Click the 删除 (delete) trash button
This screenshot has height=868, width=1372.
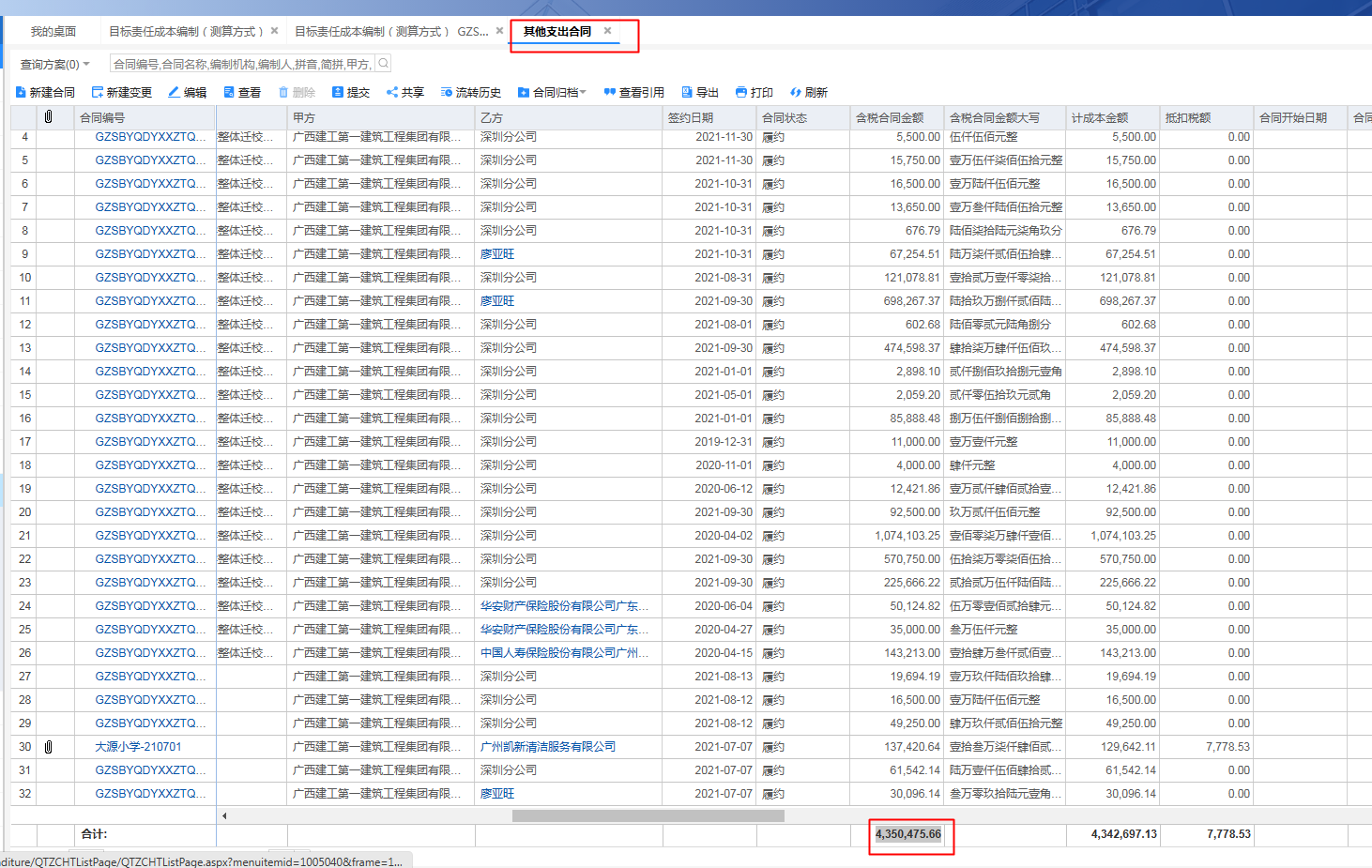coord(297,92)
